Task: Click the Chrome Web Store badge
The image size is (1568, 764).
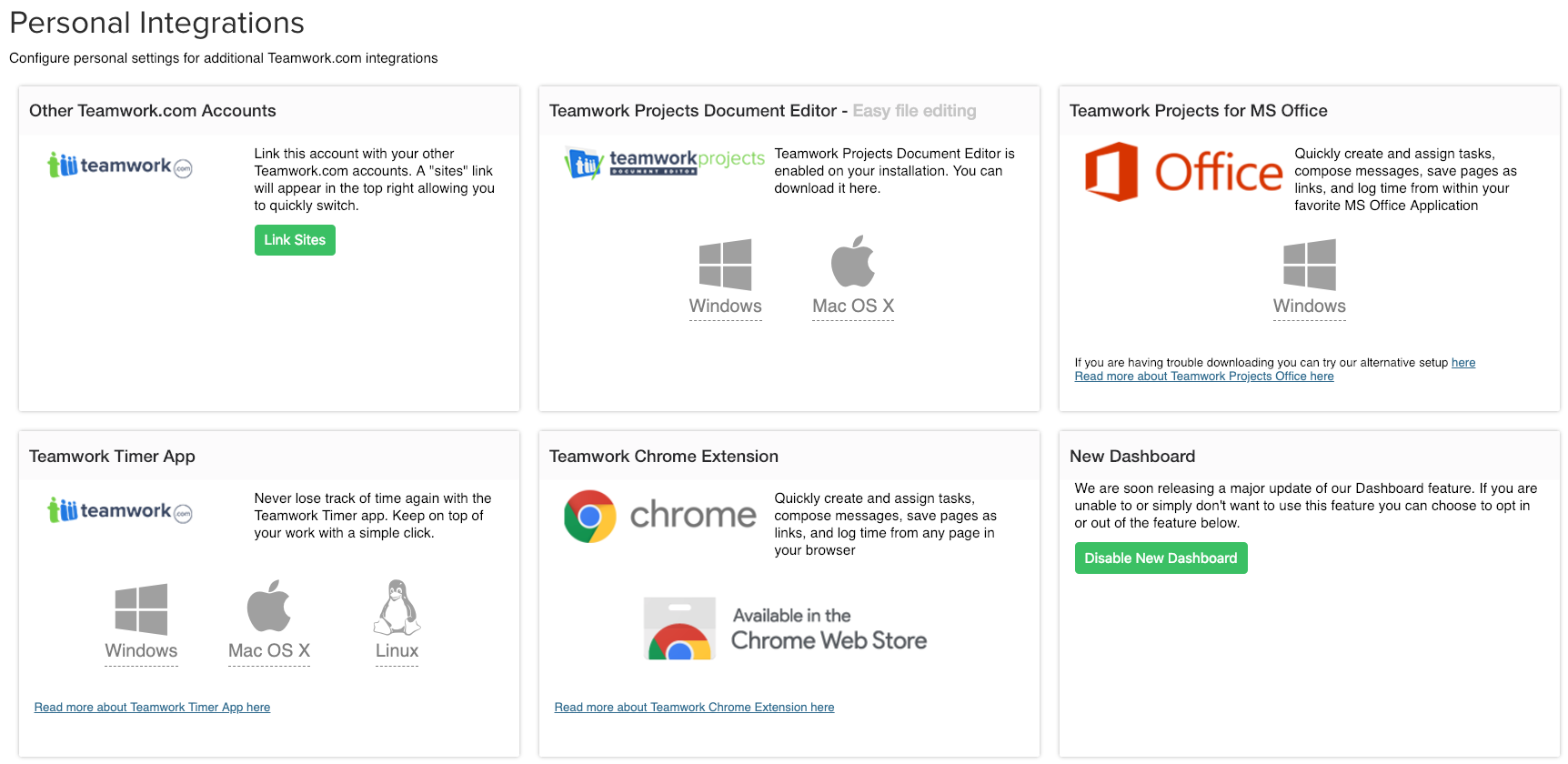Action: click(x=786, y=628)
